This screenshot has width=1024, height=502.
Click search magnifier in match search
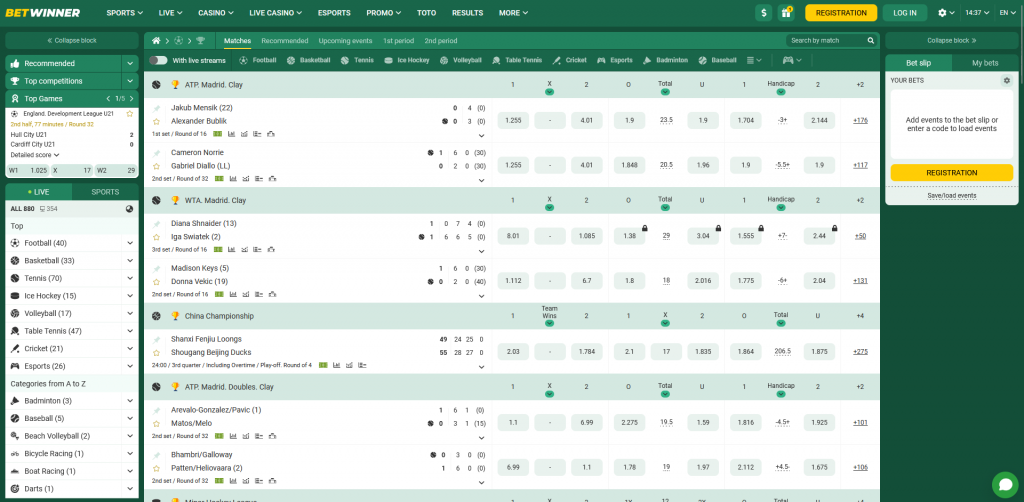click(871, 40)
